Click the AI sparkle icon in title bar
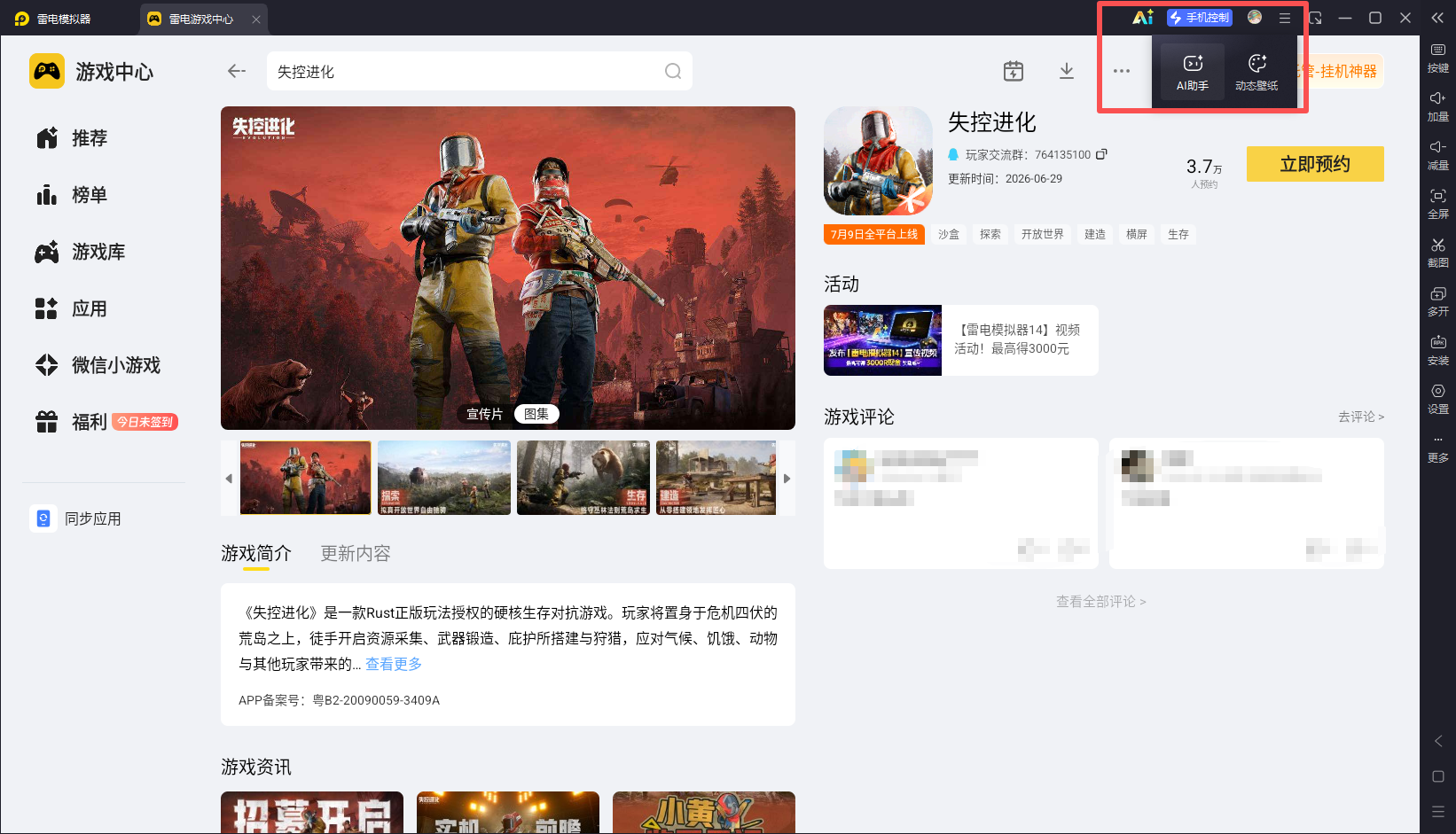 tap(1143, 18)
